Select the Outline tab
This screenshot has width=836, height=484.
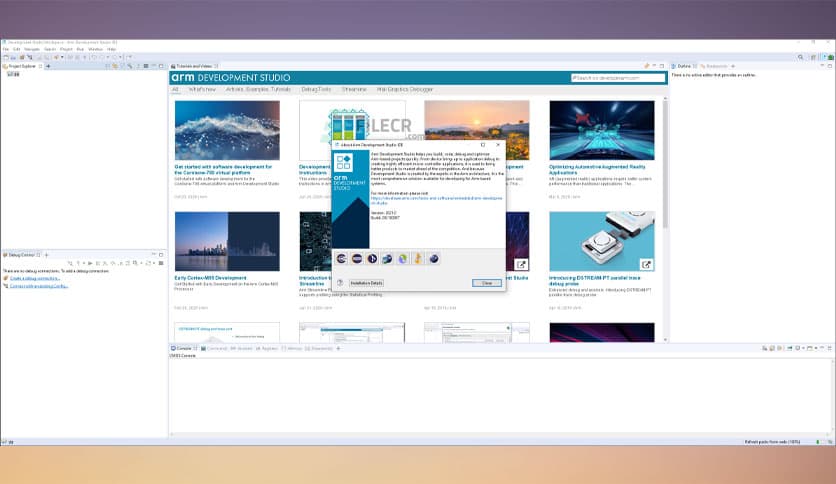click(684, 66)
